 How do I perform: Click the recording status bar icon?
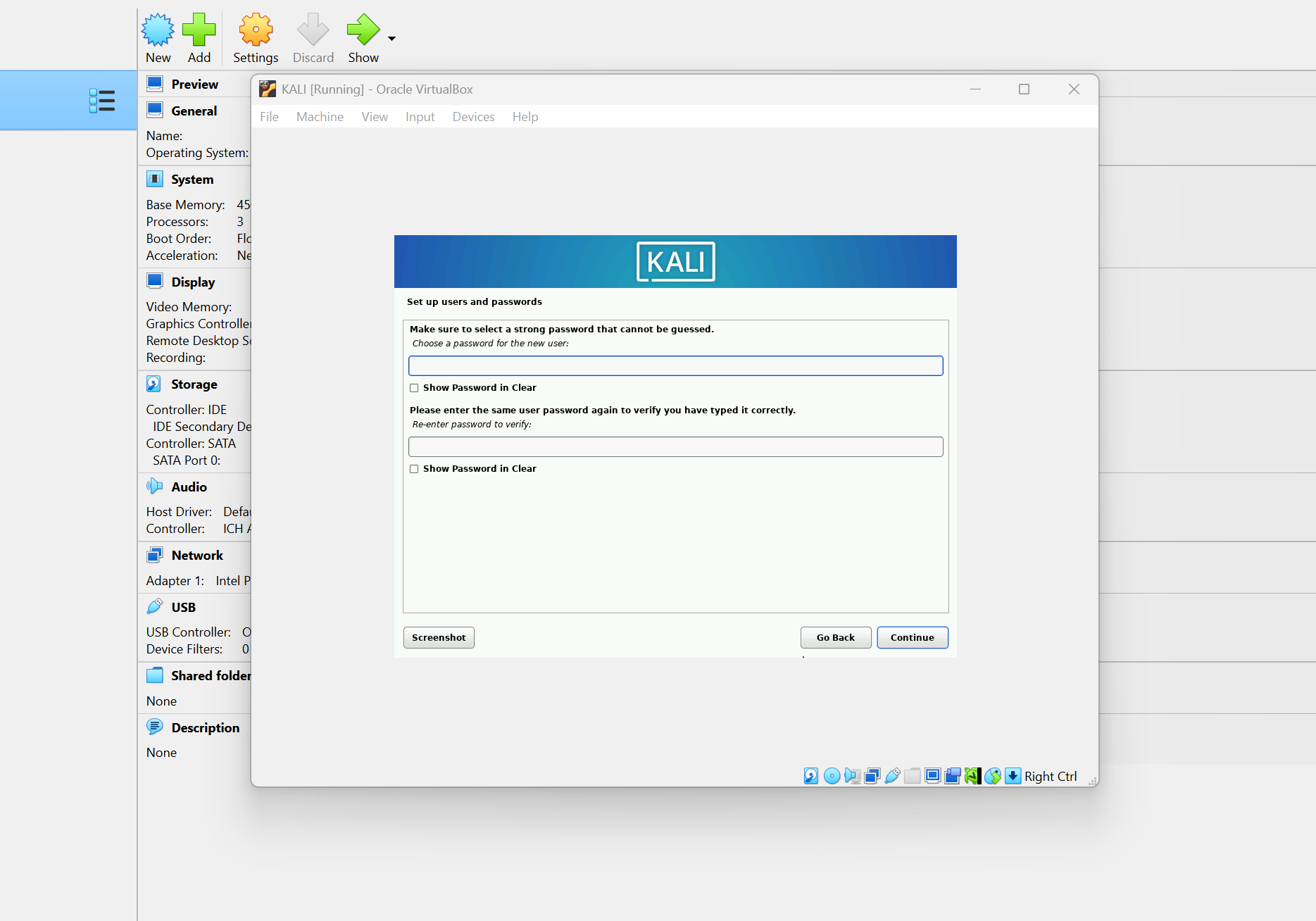(x=953, y=776)
